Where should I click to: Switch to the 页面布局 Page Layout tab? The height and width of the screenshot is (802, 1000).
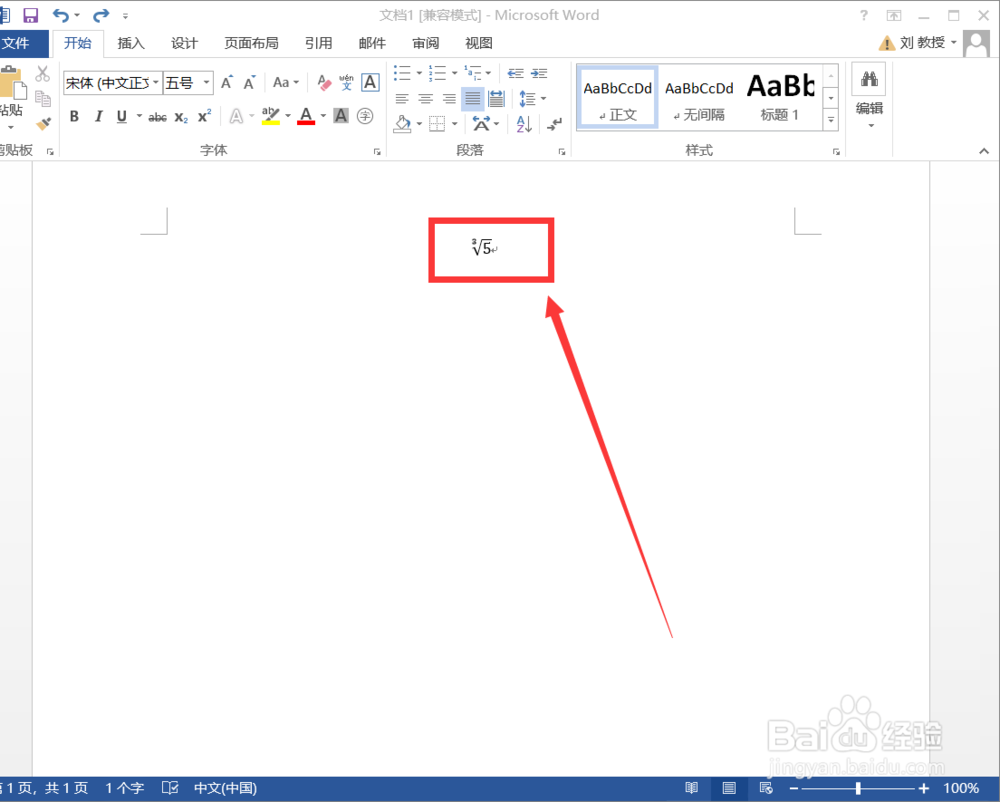251,43
